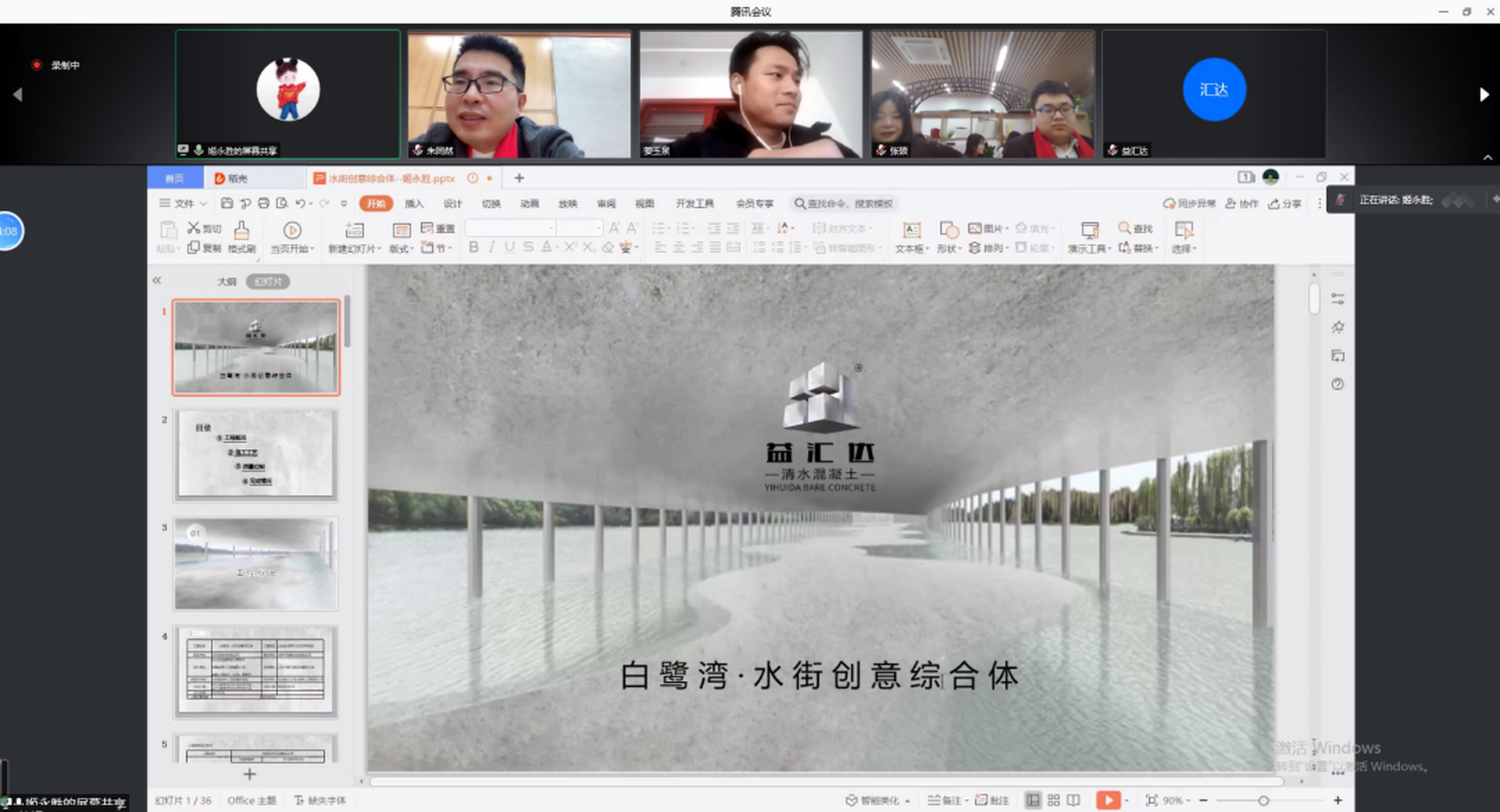The width and height of the screenshot is (1500, 812).
Task: Click the Cut (剪切) scissors icon
Action: click(x=193, y=228)
